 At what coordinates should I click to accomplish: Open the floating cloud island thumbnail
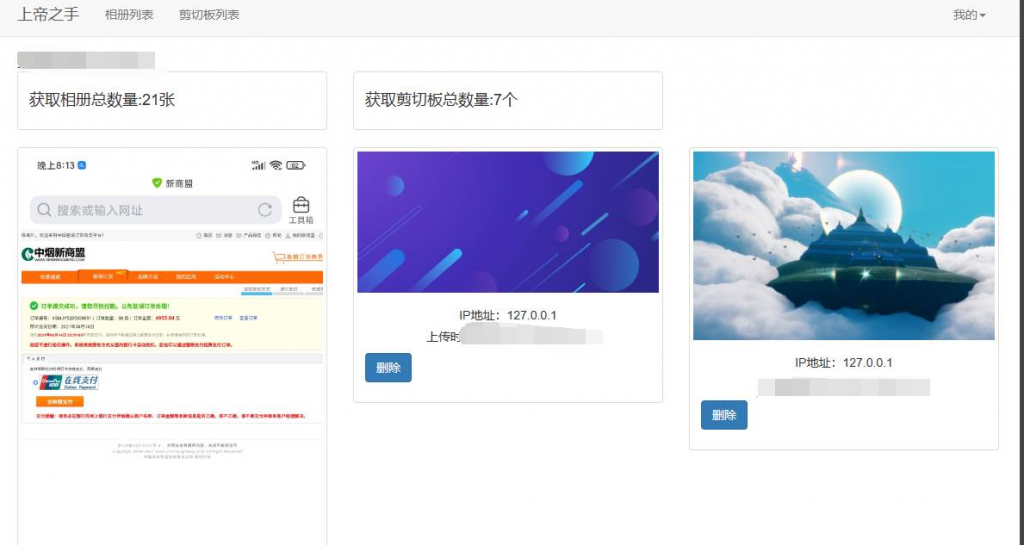click(x=844, y=245)
